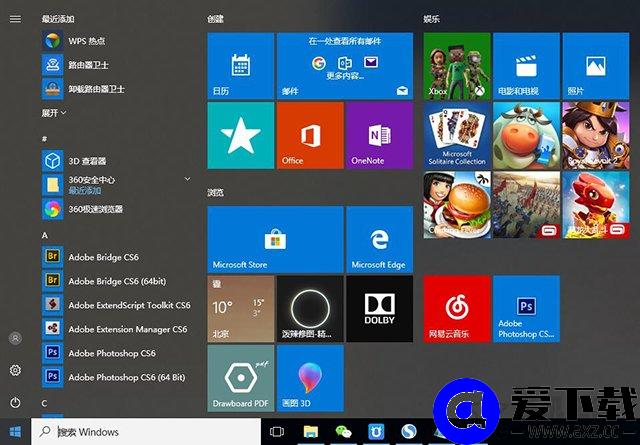Image resolution: width=640 pixels, height=445 pixels.
Task: Open the blue bear icon on taskbar
Action: click(376, 432)
